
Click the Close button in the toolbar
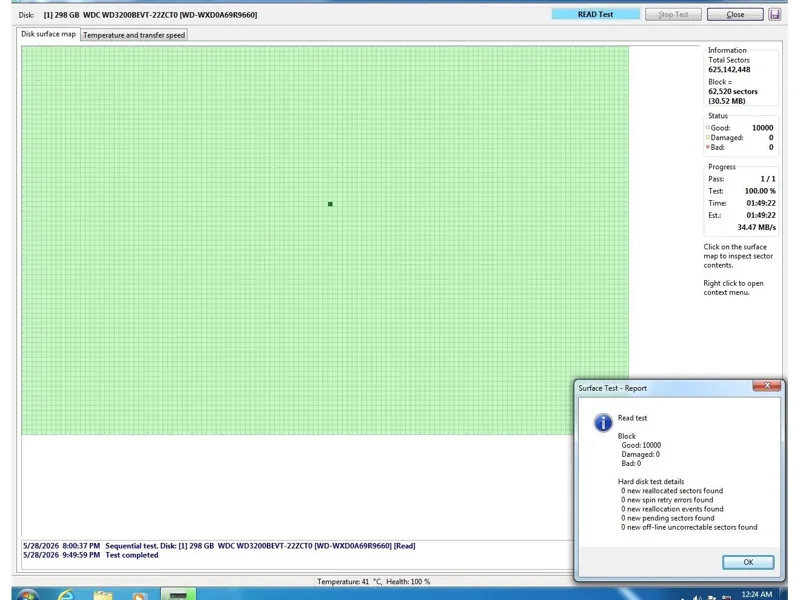[x=735, y=14]
